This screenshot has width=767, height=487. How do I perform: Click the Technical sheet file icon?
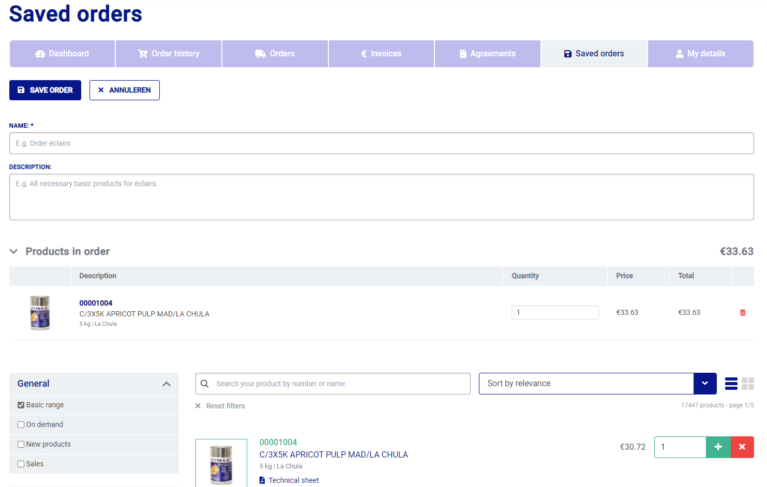262,480
